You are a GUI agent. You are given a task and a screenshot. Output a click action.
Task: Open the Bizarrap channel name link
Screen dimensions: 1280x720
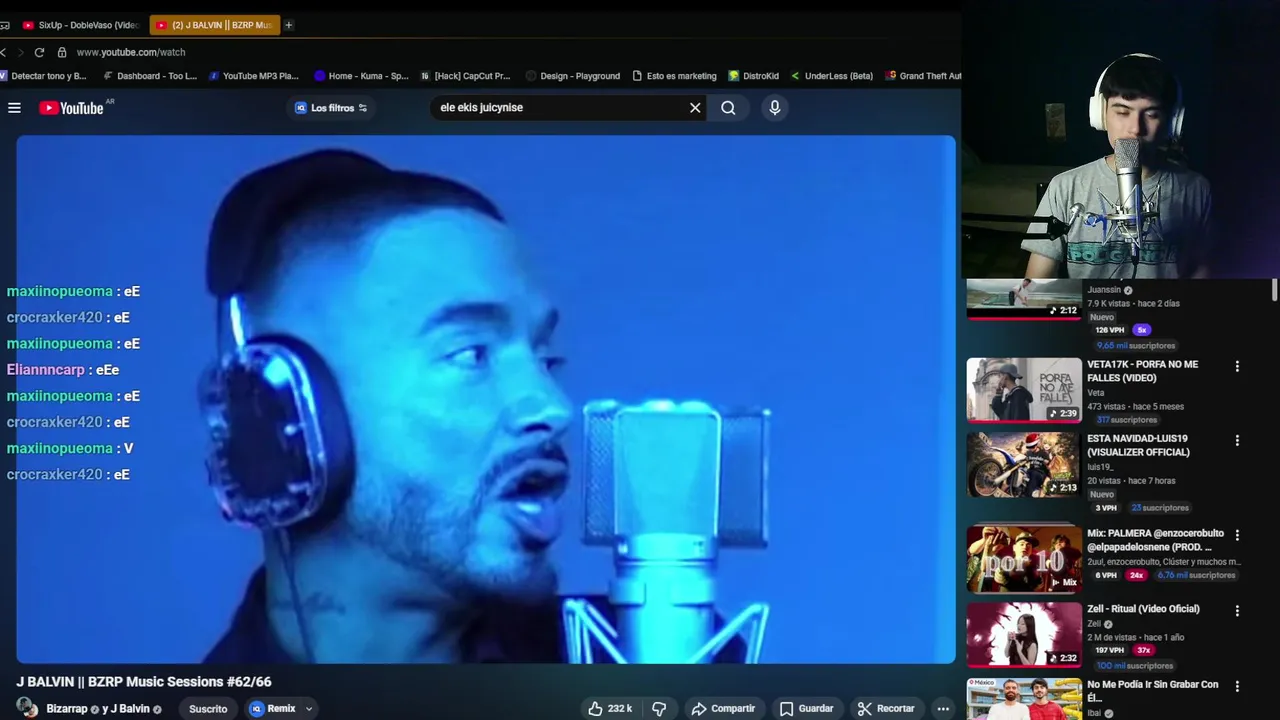click(x=67, y=709)
